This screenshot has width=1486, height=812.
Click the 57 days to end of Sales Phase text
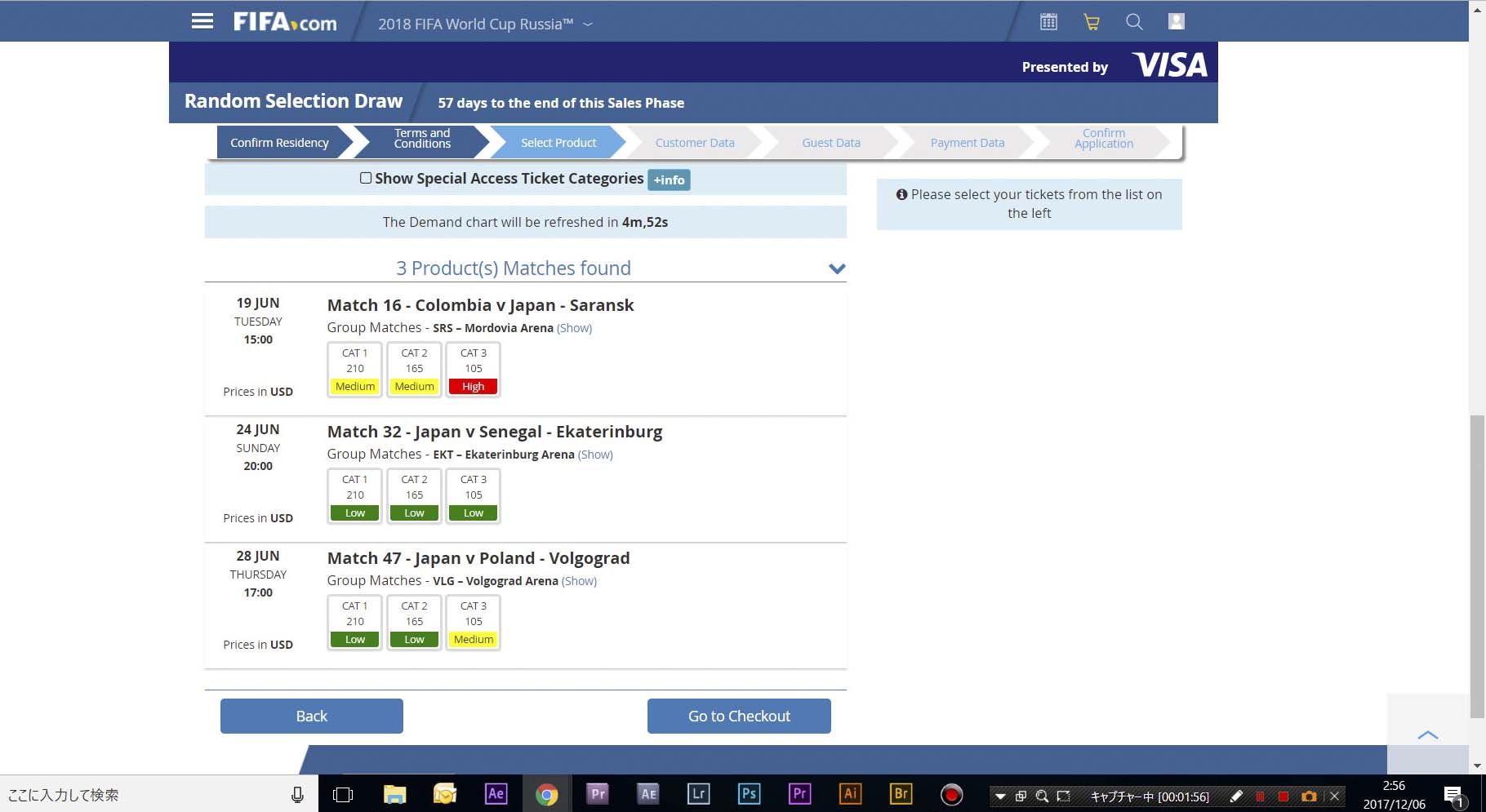(x=561, y=103)
